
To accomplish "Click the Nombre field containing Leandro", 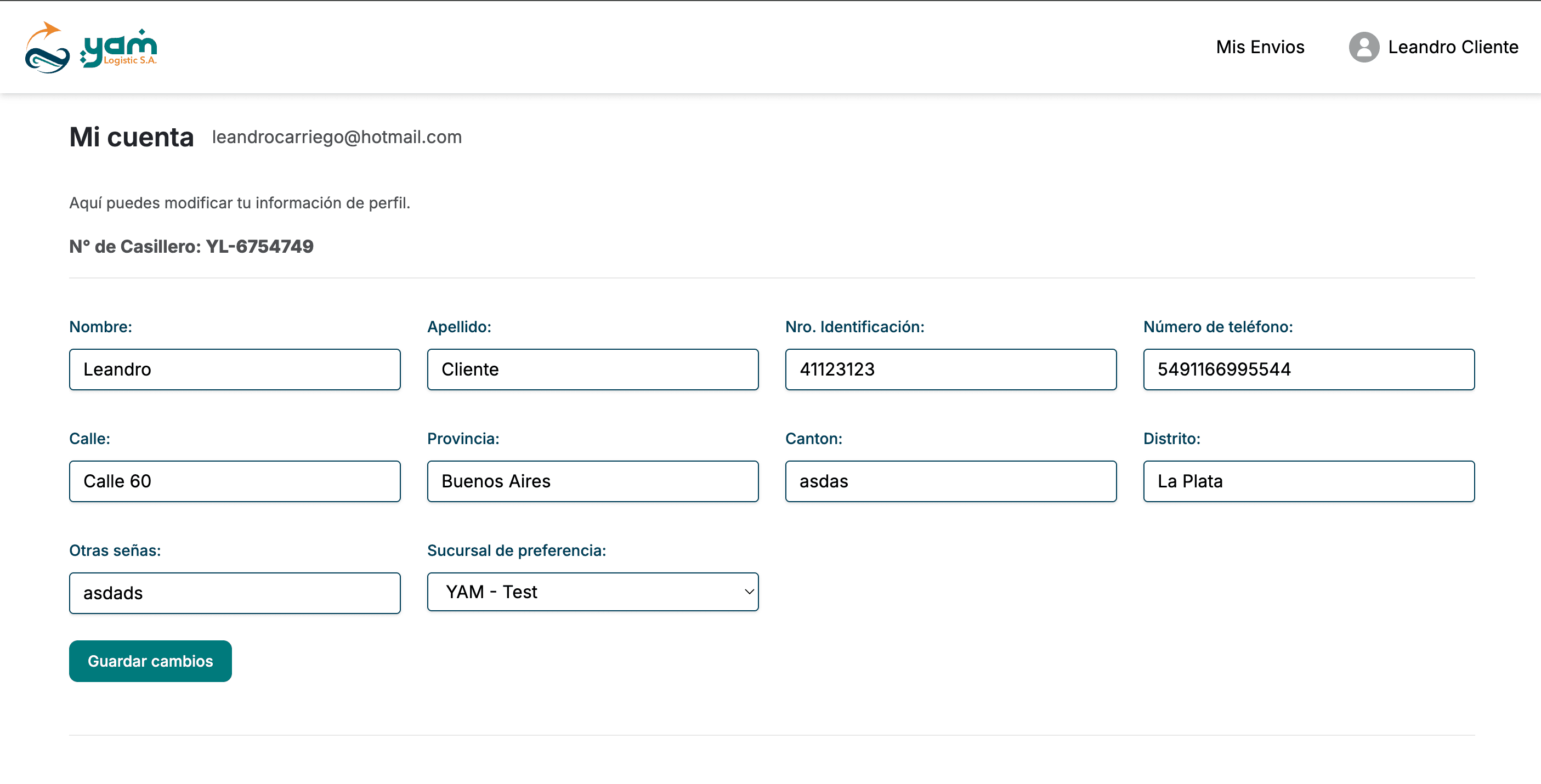I will point(235,370).
